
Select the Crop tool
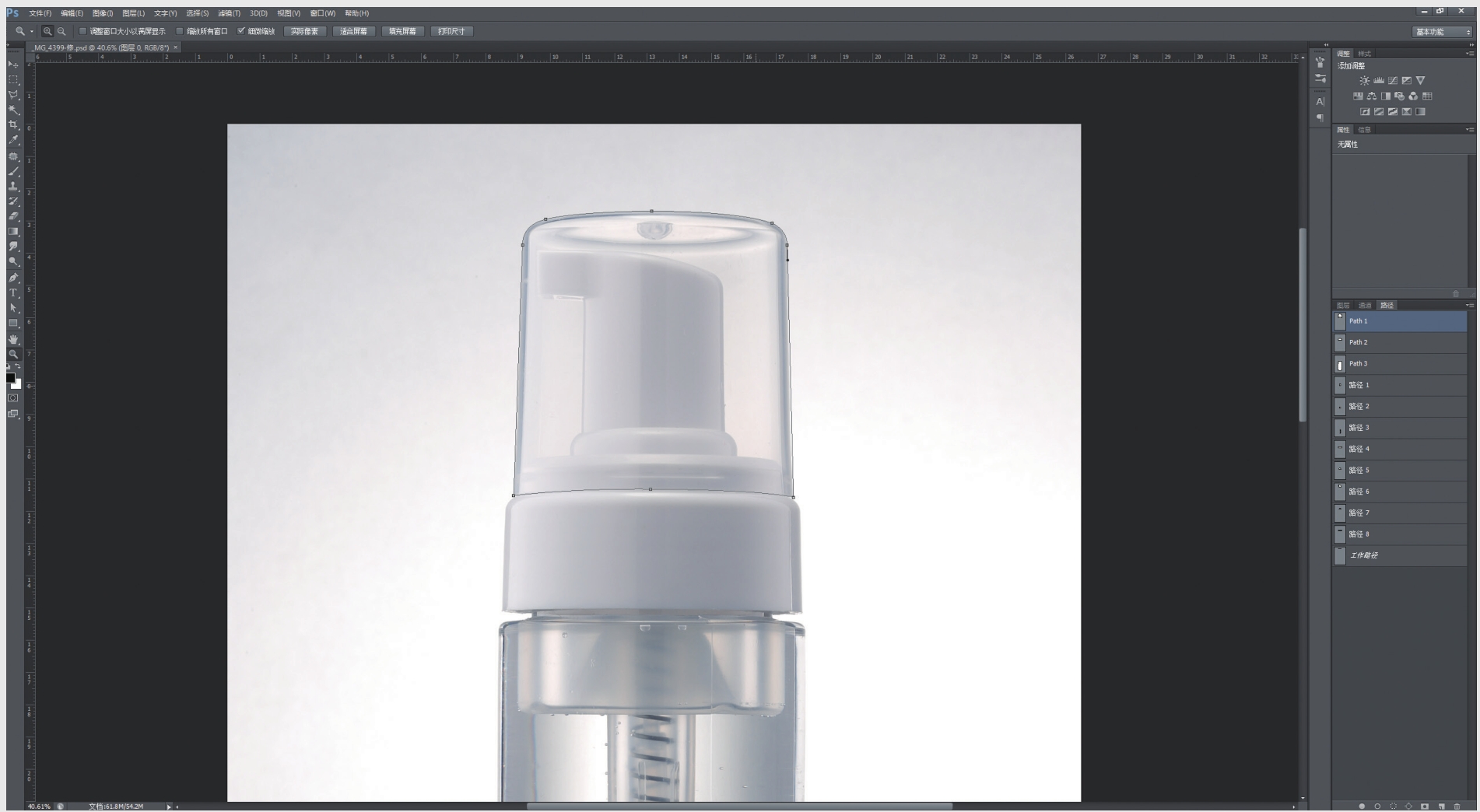[13, 125]
